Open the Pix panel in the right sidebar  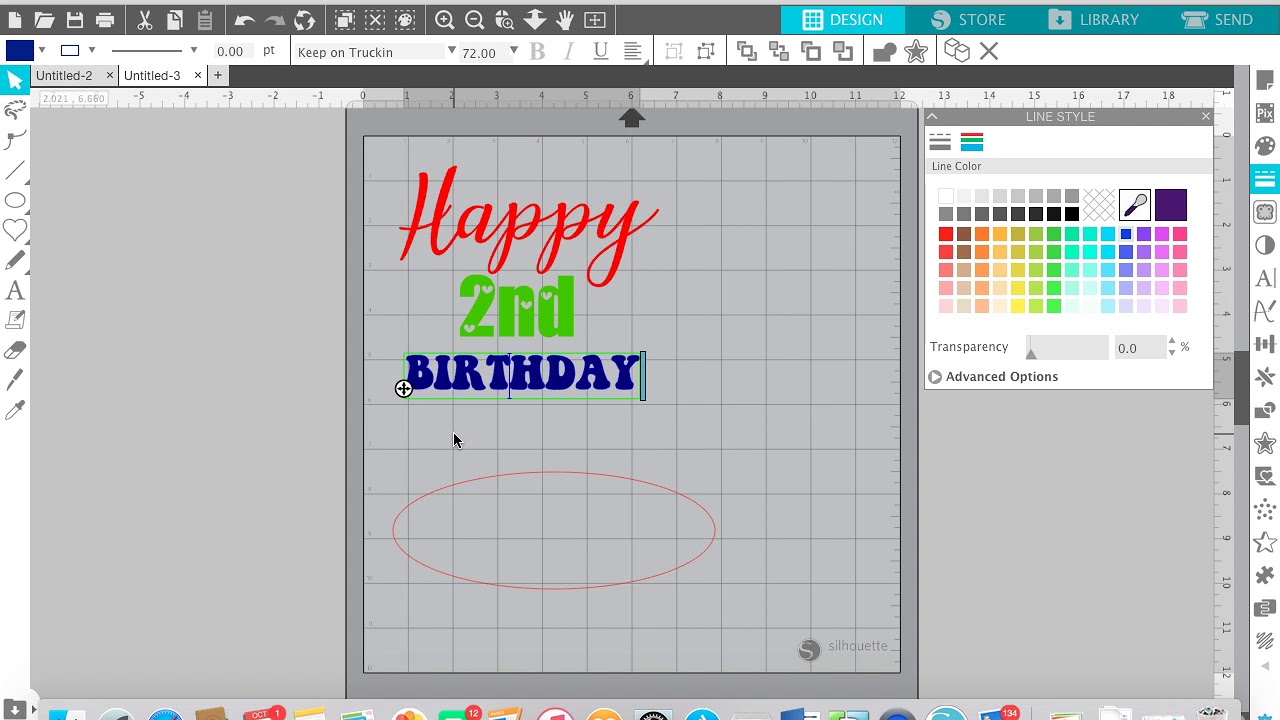[1265, 113]
